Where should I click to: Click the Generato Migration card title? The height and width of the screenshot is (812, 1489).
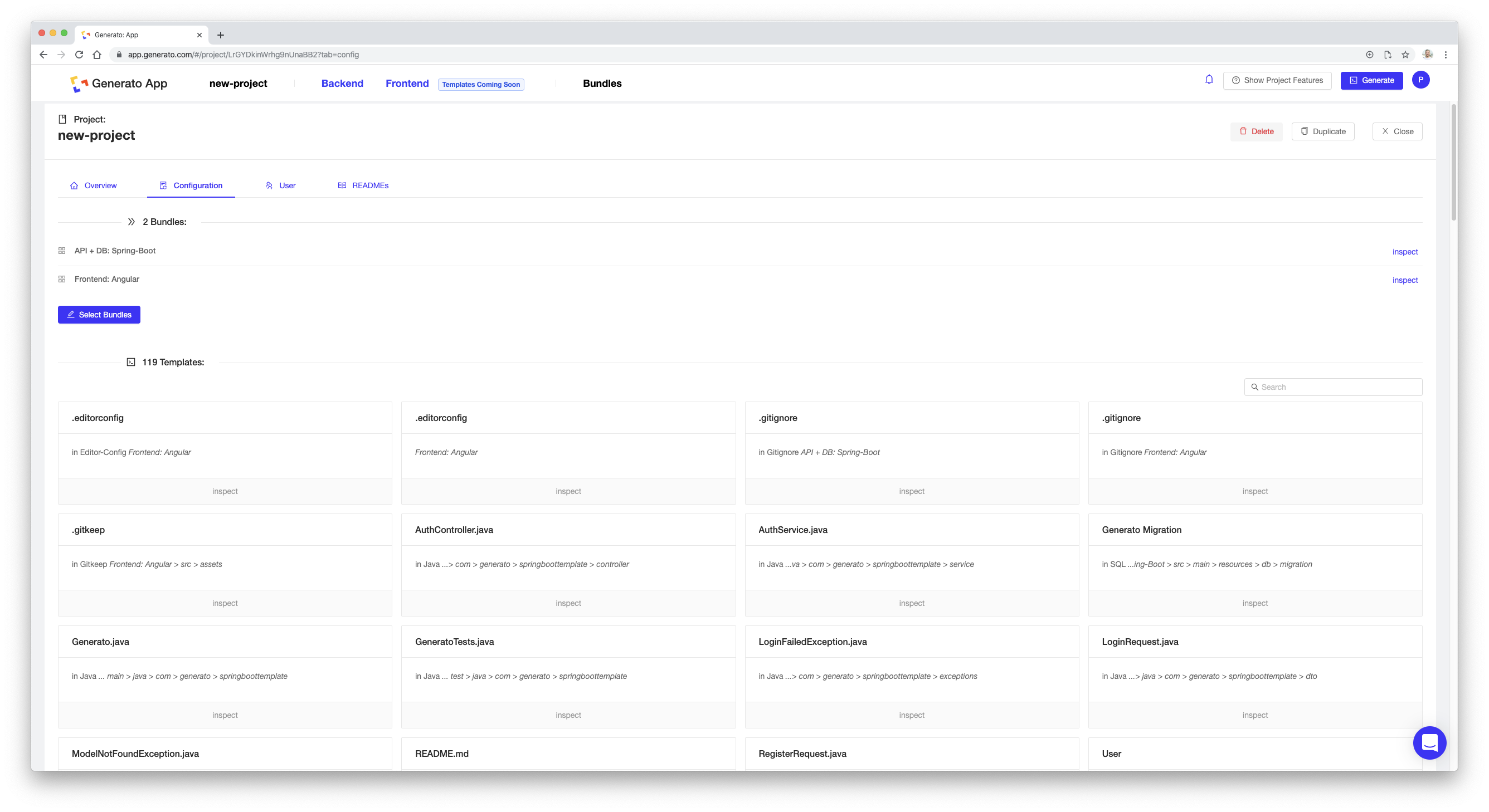[1142, 530]
